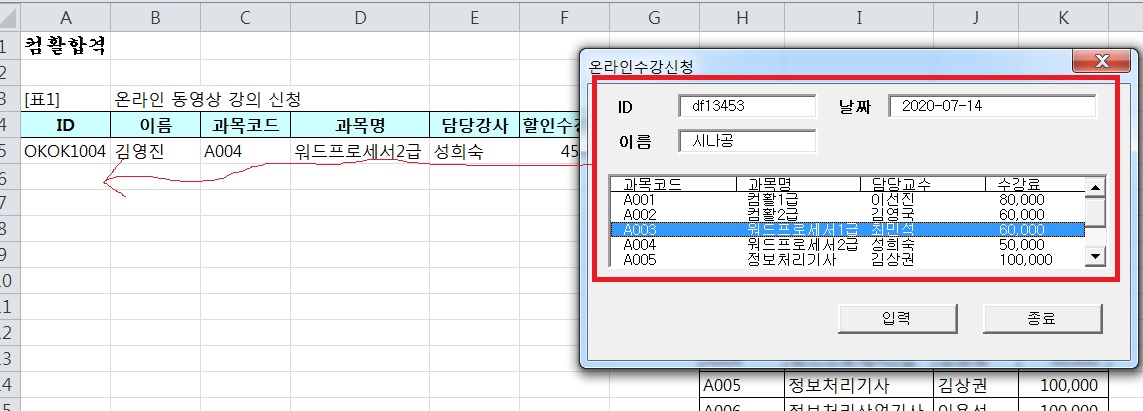Click the list scrollbar up arrow
The height and width of the screenshot is (411, 1143).
point(1095,187)
